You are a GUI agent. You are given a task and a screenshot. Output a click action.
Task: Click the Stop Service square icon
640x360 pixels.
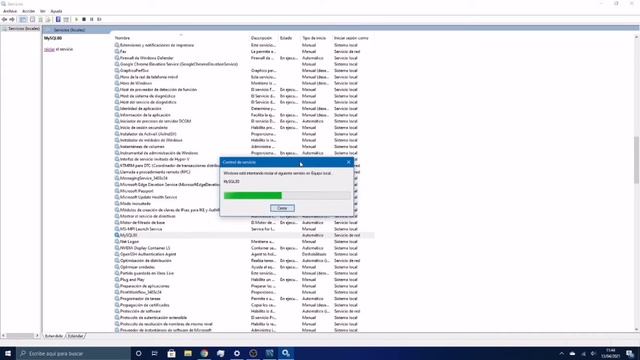pyautogui.click(x=84, y=19)
